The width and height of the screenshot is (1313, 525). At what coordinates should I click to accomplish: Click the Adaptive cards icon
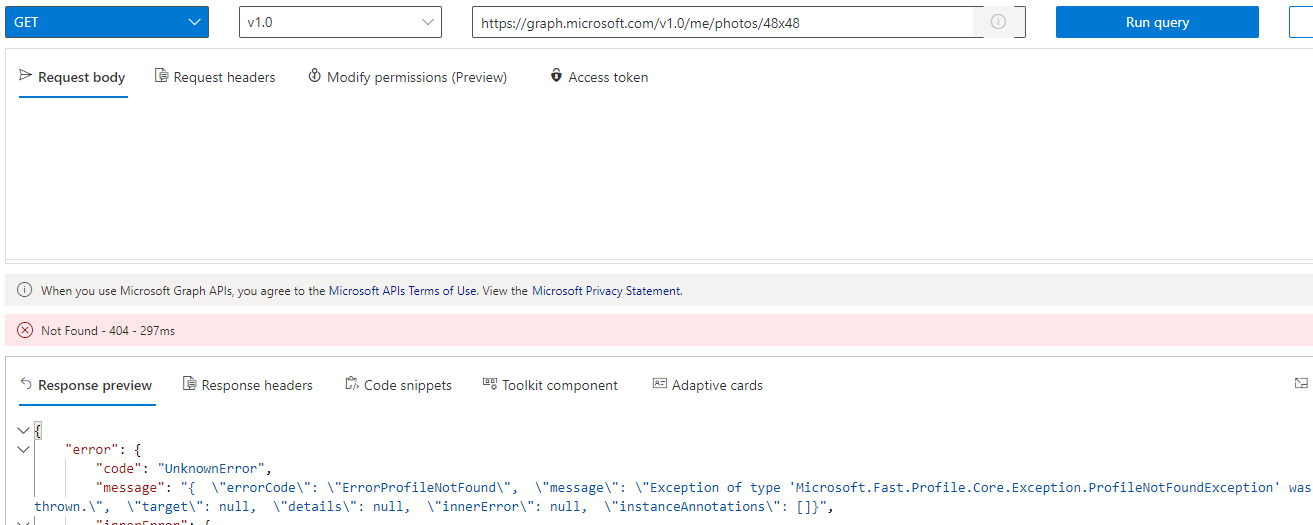pos(660,384)
